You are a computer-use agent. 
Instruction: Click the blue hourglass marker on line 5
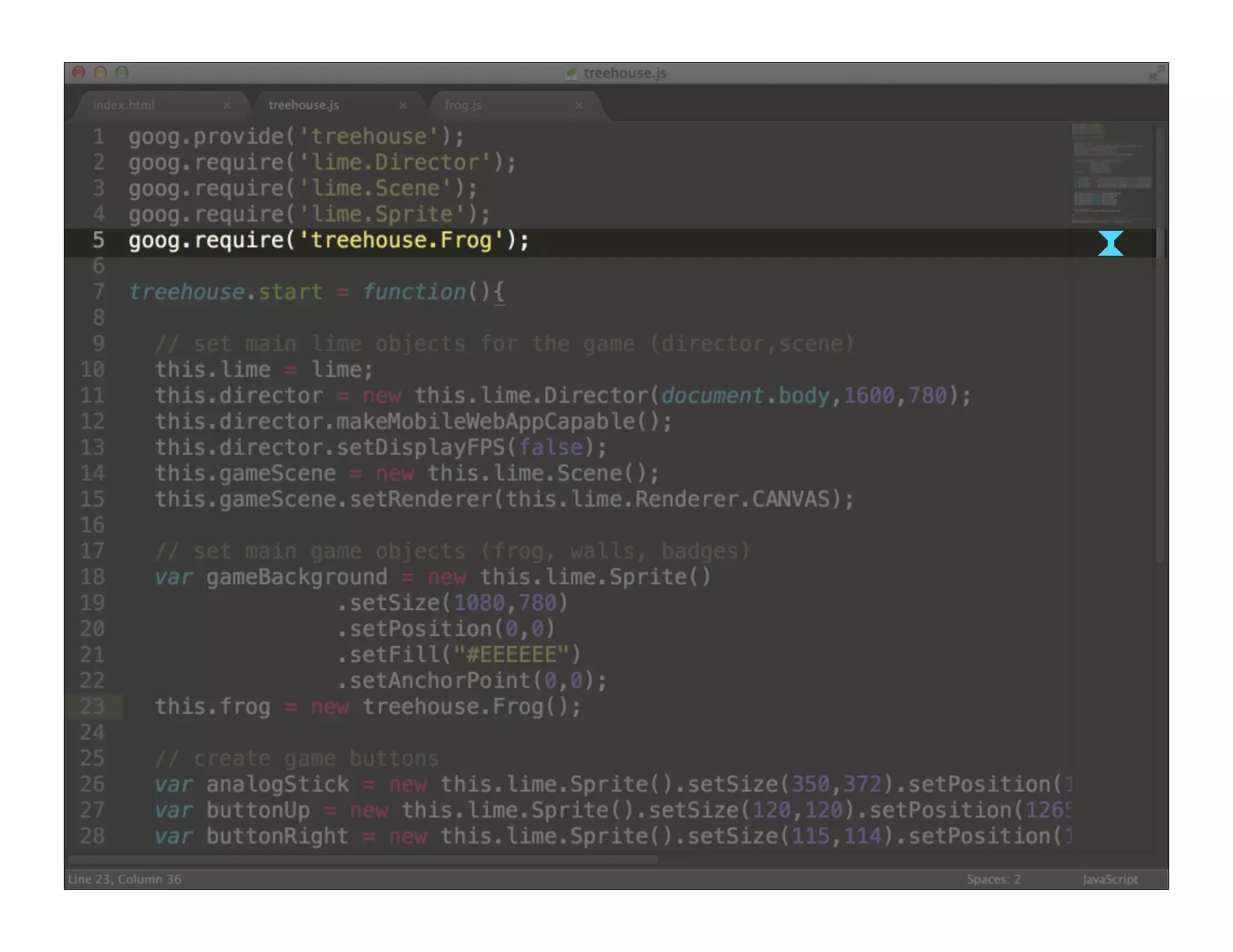pos(1110,243)
